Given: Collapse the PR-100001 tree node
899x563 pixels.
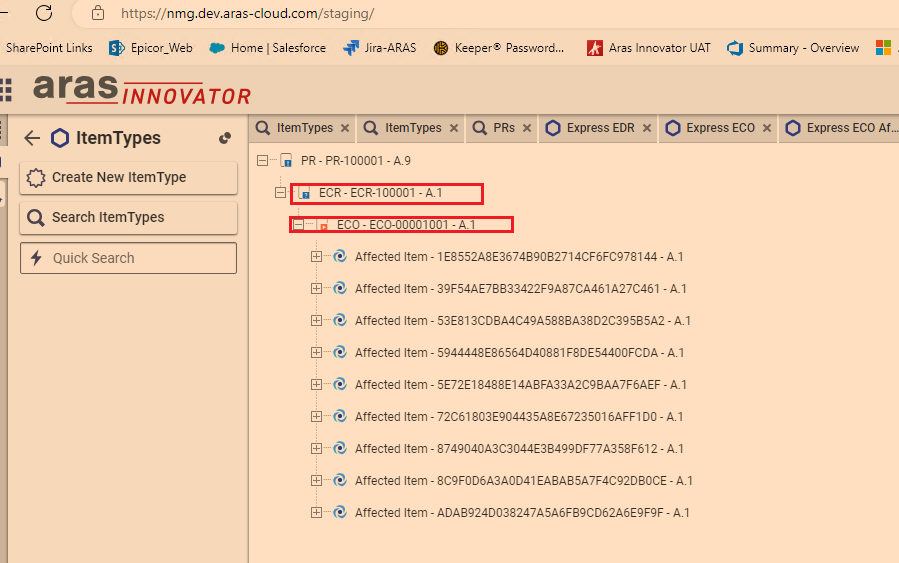Looking at the screenshot, I should click(263, 161).
